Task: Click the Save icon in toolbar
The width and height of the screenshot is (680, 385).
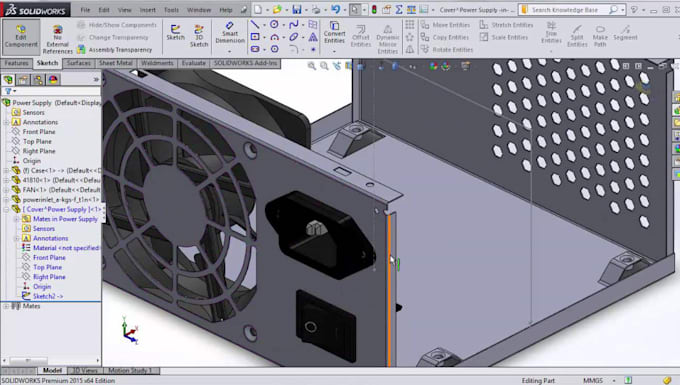Action: click(x=297, y=9)
